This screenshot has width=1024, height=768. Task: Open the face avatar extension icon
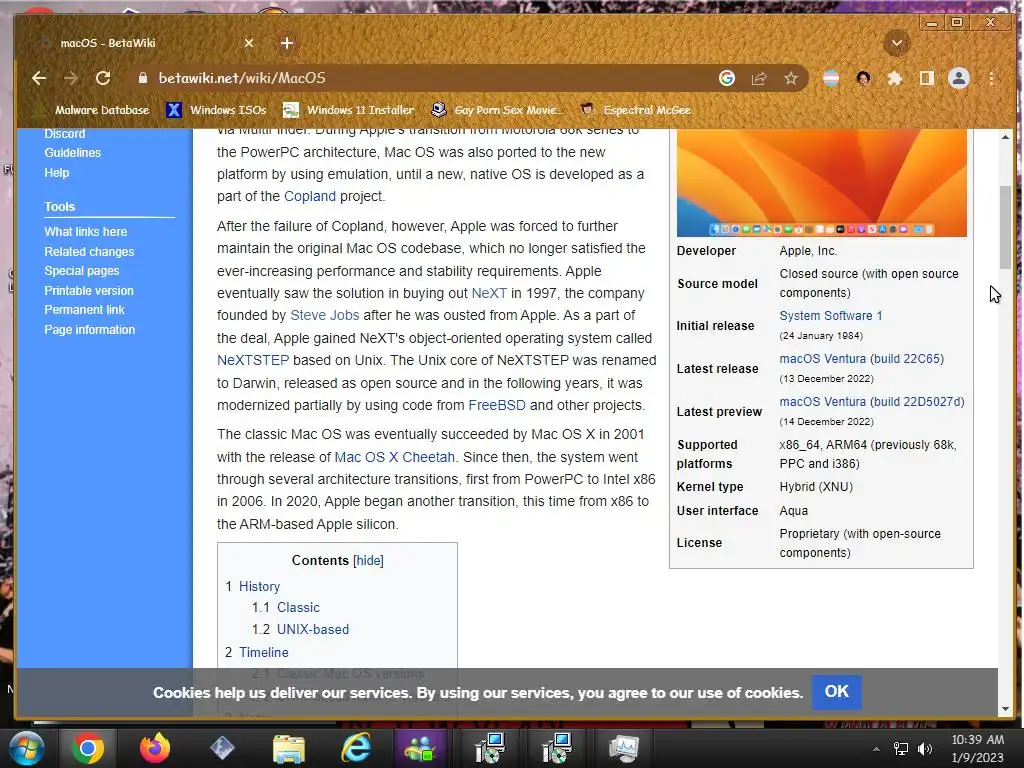click(863, 78)
